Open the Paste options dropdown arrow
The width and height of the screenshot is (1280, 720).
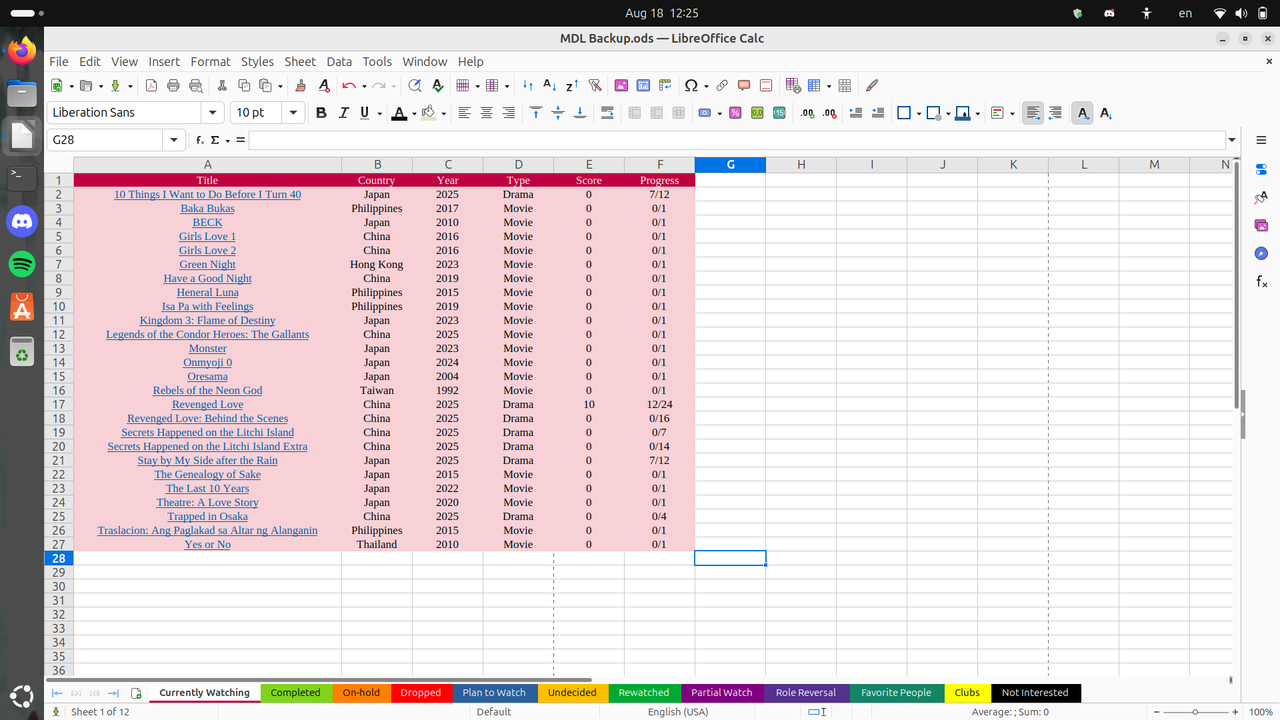click(x=279, y=87)
